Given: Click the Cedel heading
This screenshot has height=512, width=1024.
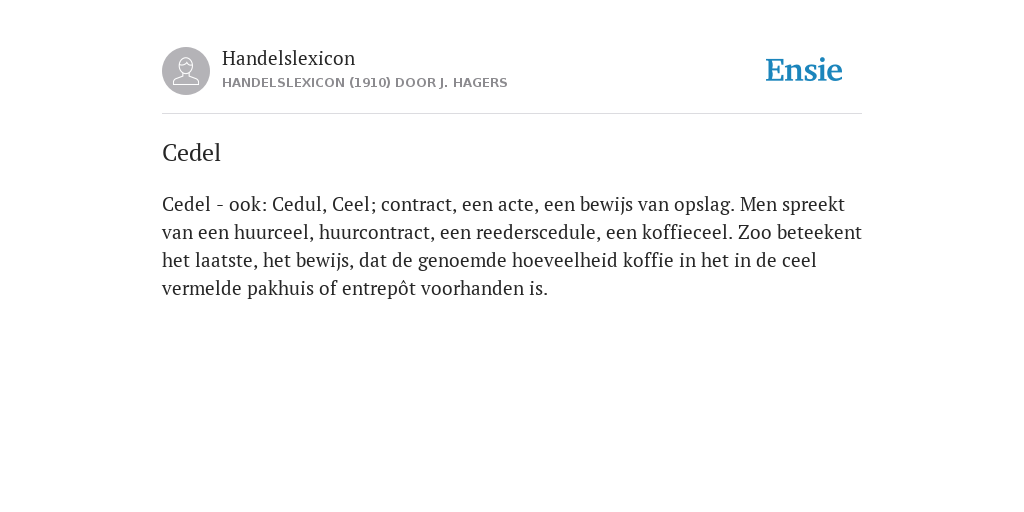Looking at the screenshot, I should coord(191,153).
